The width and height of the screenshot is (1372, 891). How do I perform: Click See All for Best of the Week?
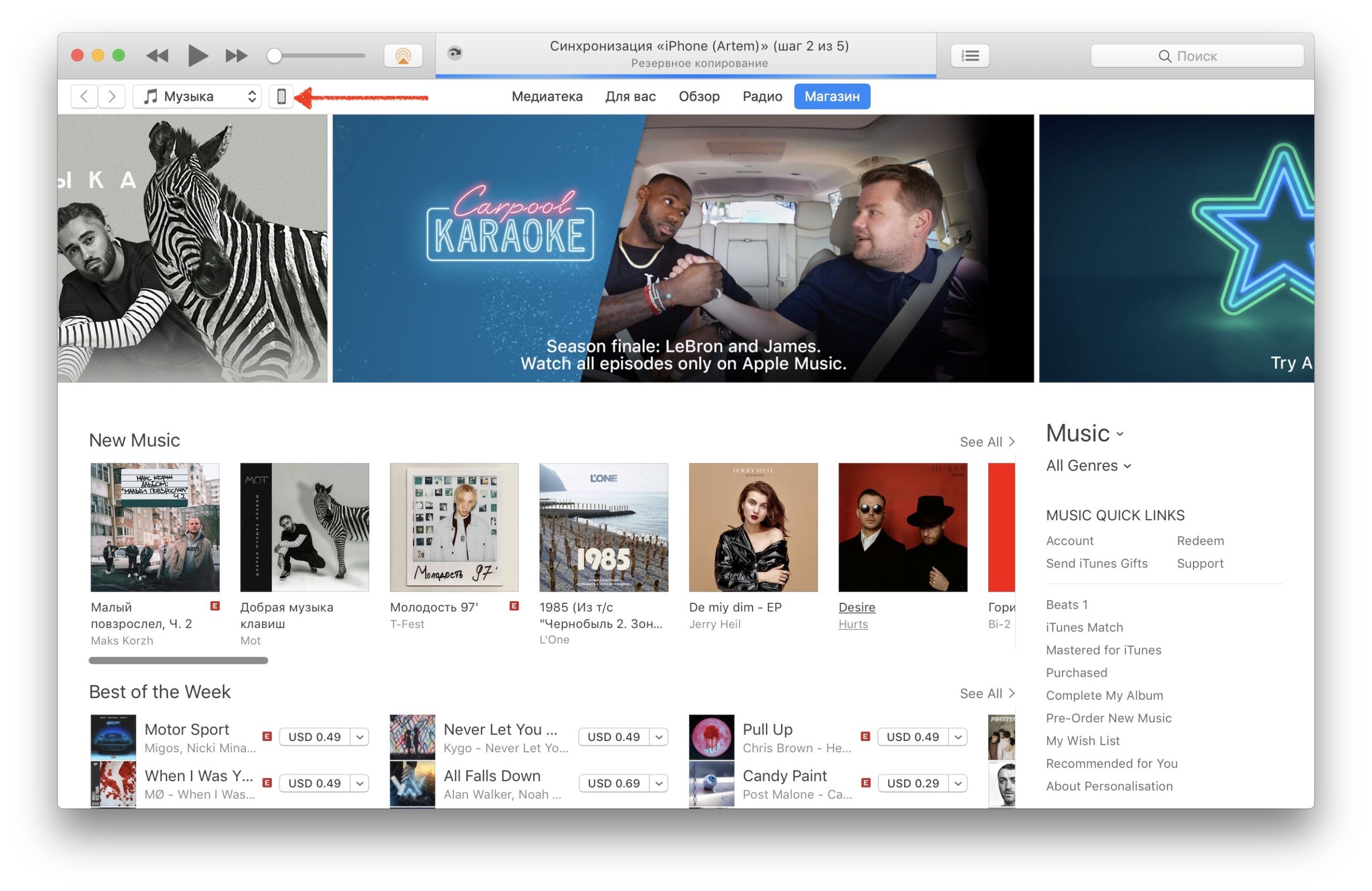987,693
